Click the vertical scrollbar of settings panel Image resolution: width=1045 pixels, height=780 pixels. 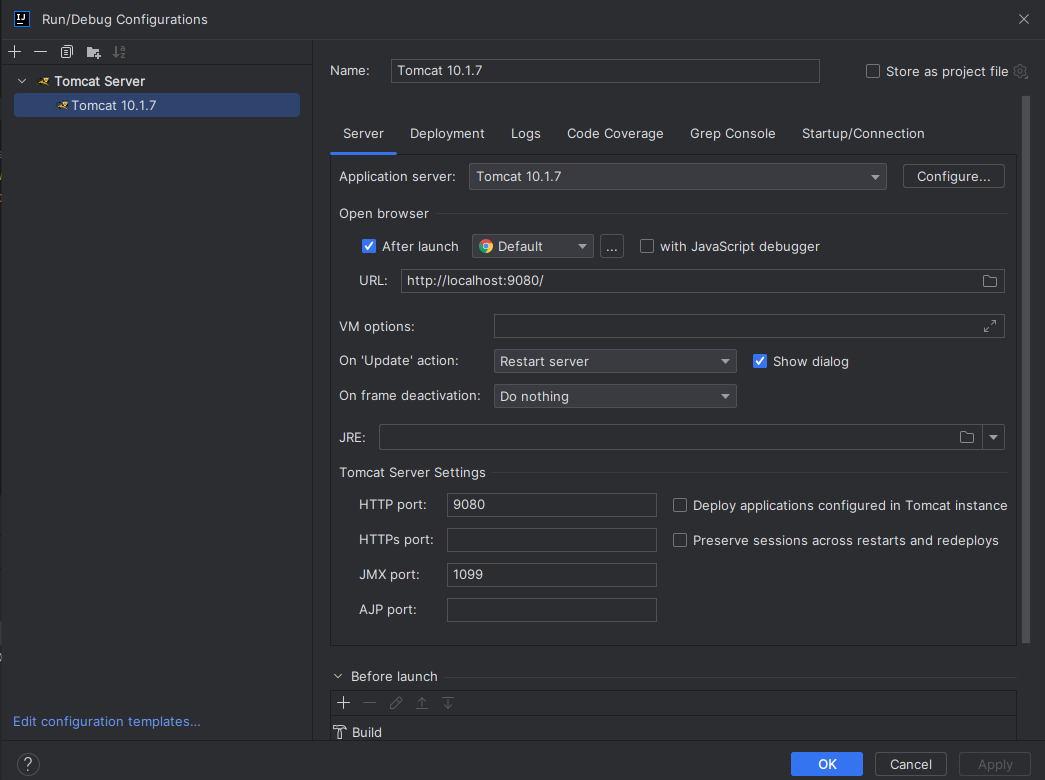coord(1026,369)
